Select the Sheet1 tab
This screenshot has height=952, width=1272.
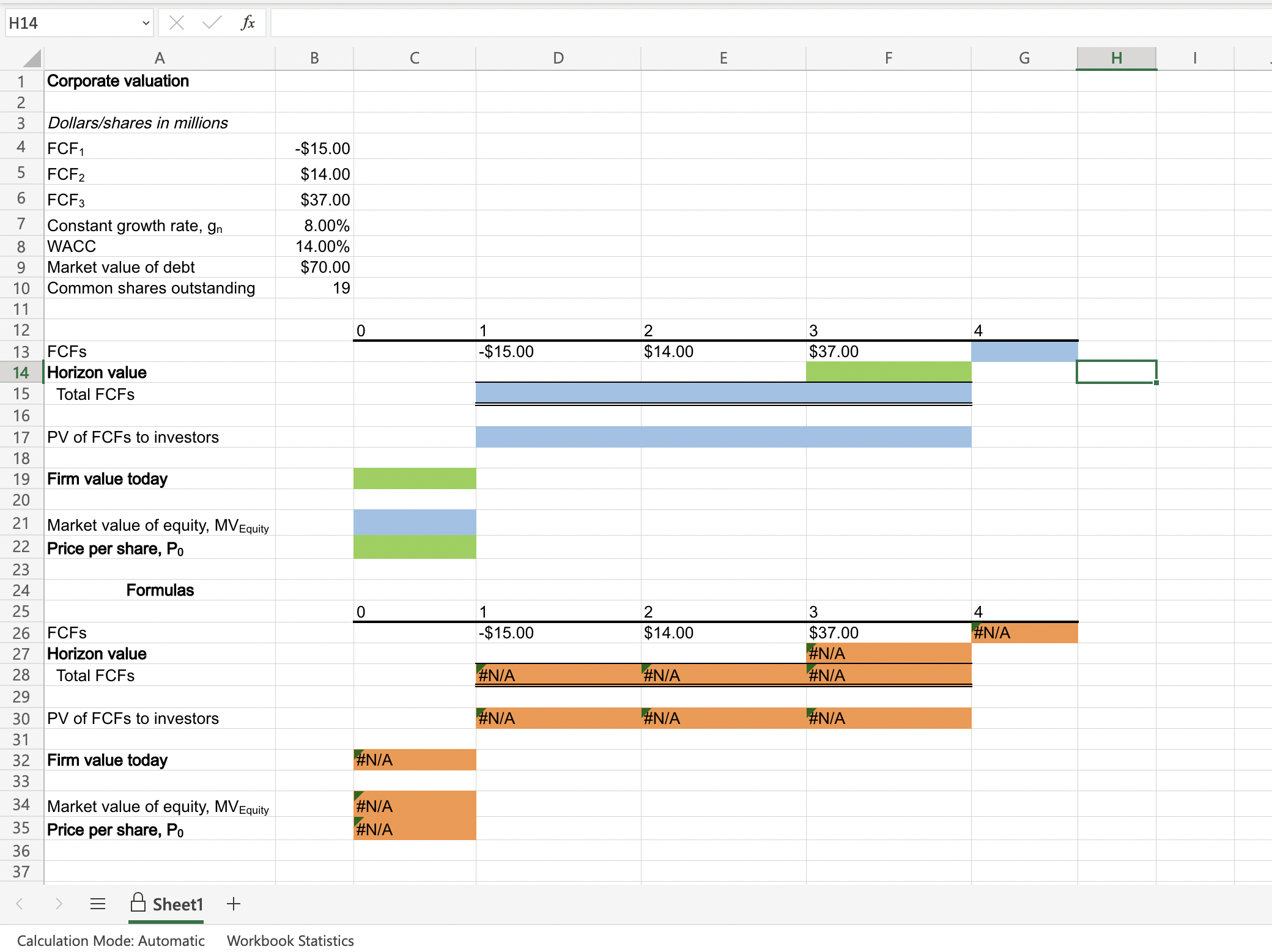point(178,904)
